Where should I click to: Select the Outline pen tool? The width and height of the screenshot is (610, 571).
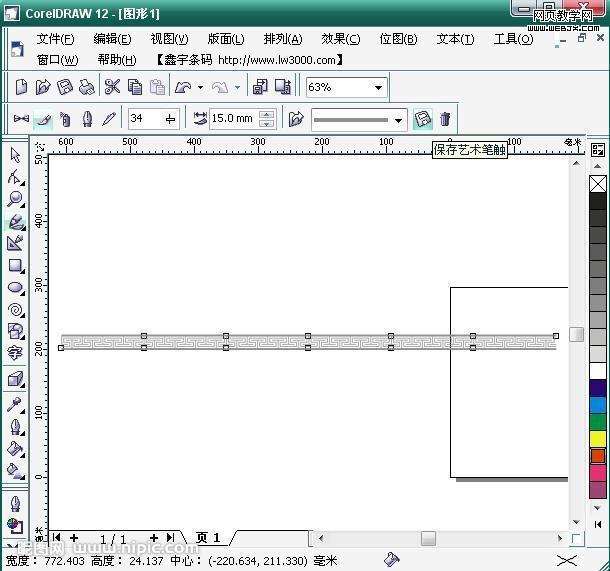16,427
